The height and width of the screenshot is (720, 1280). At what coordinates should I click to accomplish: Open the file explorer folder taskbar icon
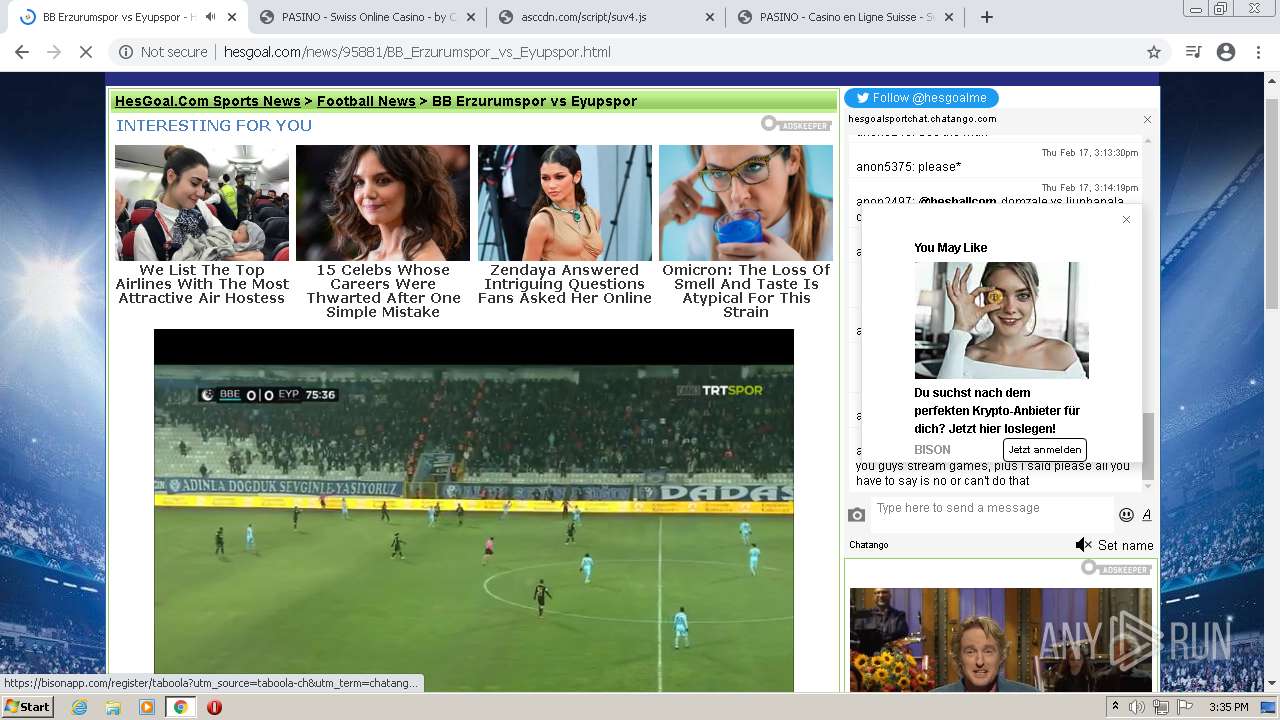coord(113,707)
